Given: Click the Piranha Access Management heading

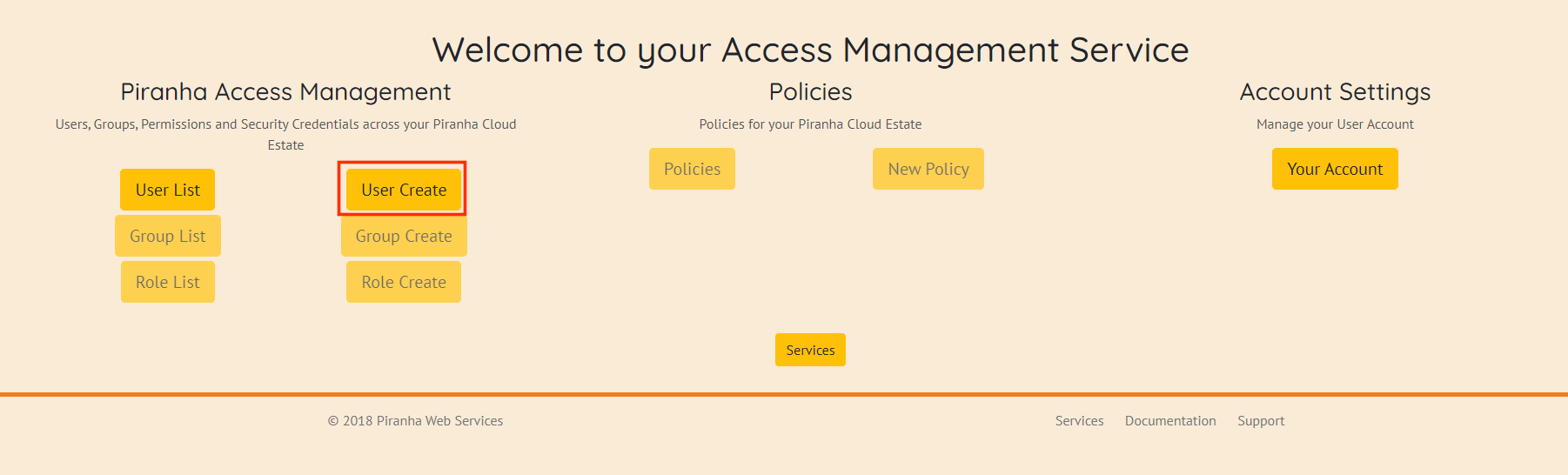Looking at the screenshot, I should (x=285, y=92).
